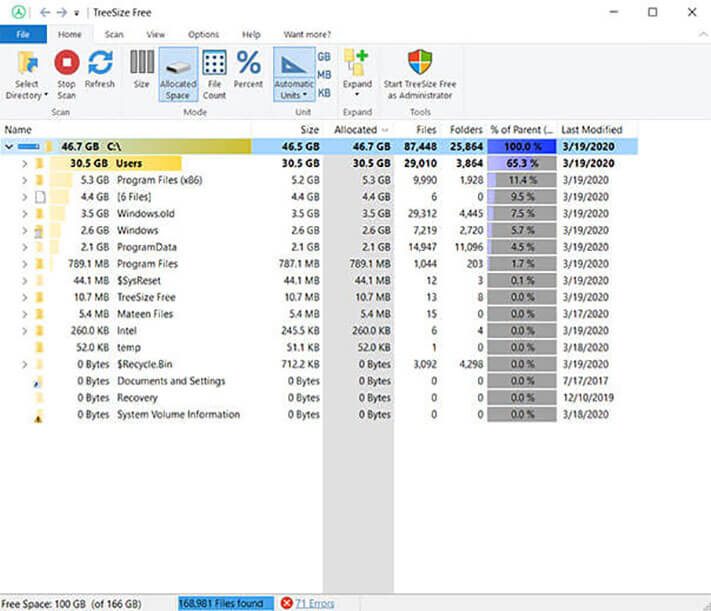Viewport: 711px width, 611px height.
Task: Expand the Windows.old folder
Action: point(24,214)
